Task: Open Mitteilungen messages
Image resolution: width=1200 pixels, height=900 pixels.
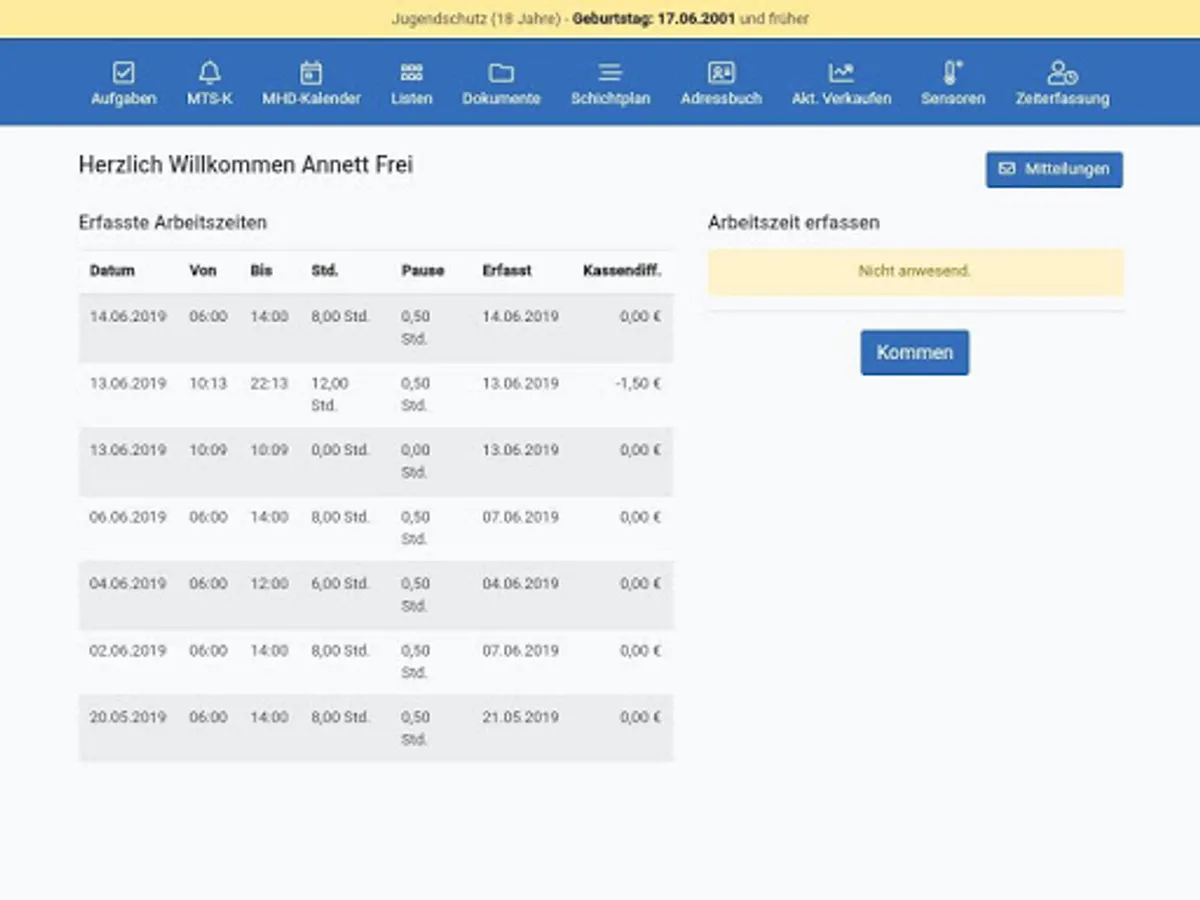Action: point(1054,169)
